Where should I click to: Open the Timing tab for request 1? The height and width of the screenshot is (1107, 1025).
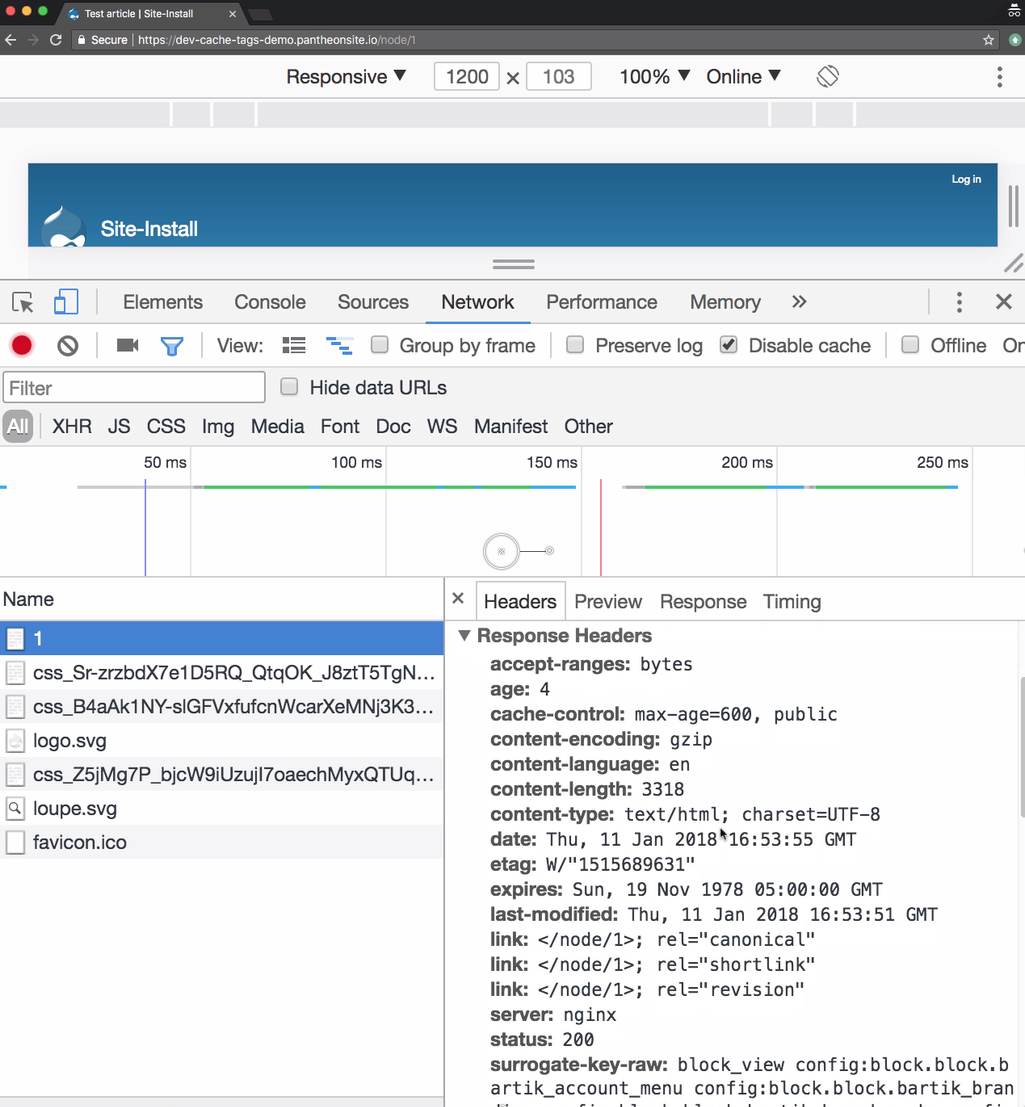pos(791,601)
